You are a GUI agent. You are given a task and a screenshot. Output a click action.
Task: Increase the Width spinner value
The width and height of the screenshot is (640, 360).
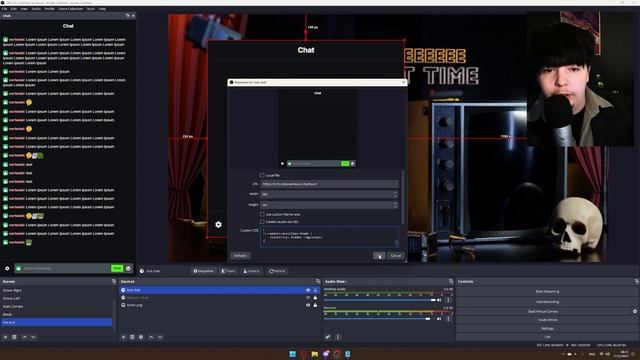395,193
